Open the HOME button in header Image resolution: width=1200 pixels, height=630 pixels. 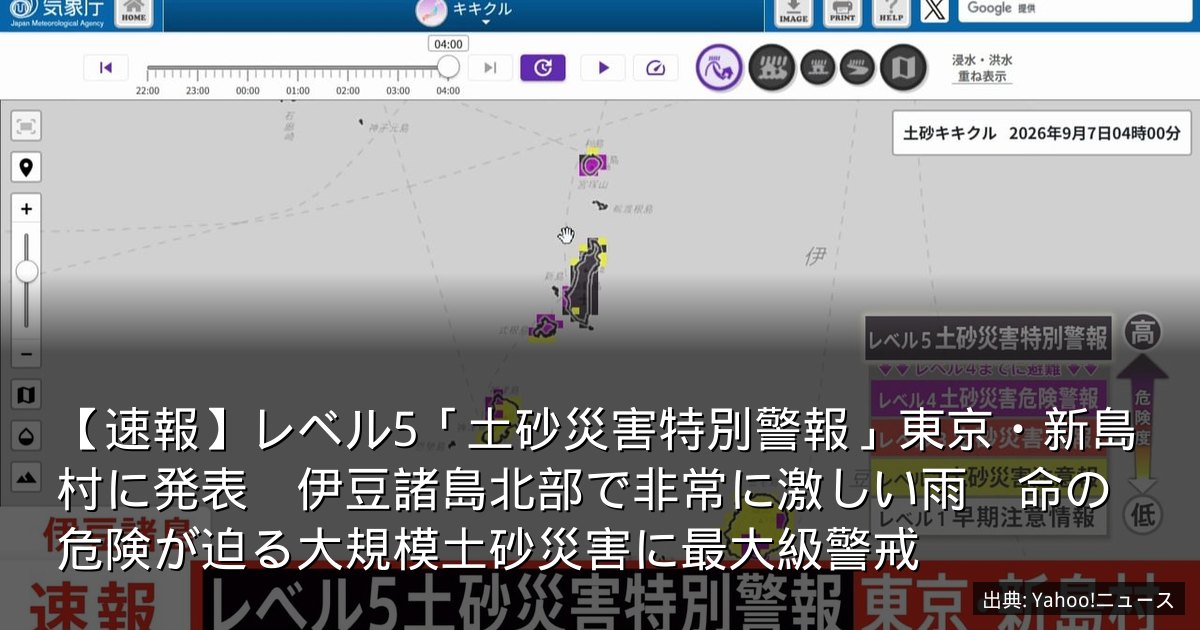(134, 12)
